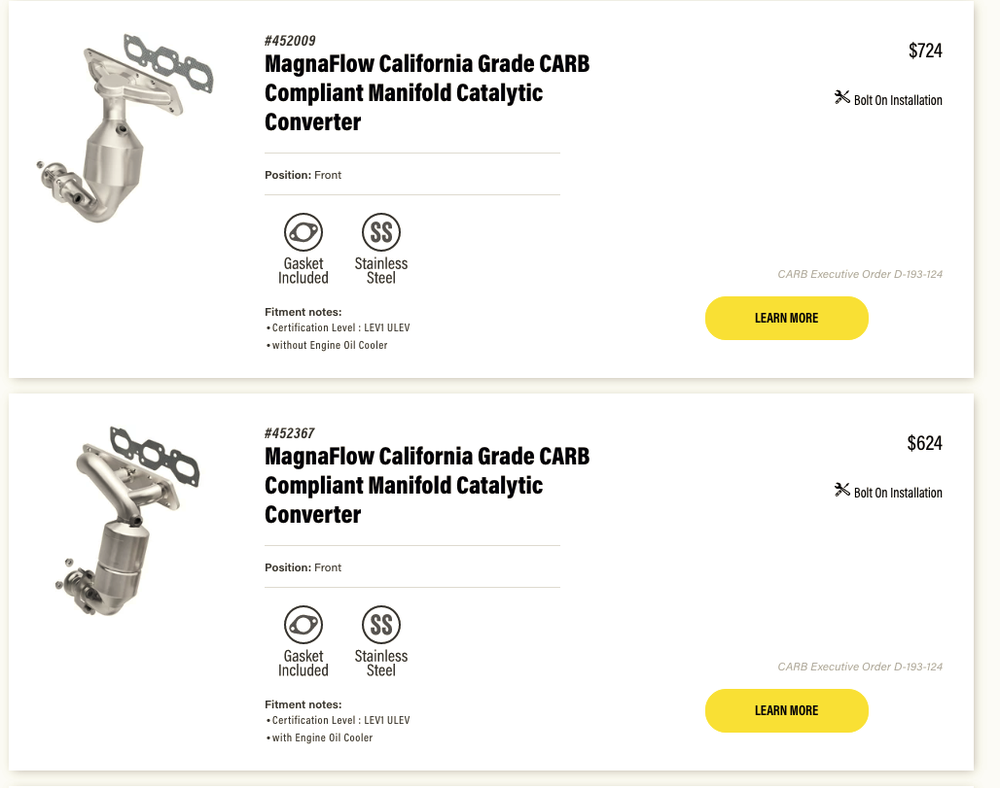This screenshot has width=1000, height=788.
Task: Open Learn More for the $724 converter
Action: [786, 318]
